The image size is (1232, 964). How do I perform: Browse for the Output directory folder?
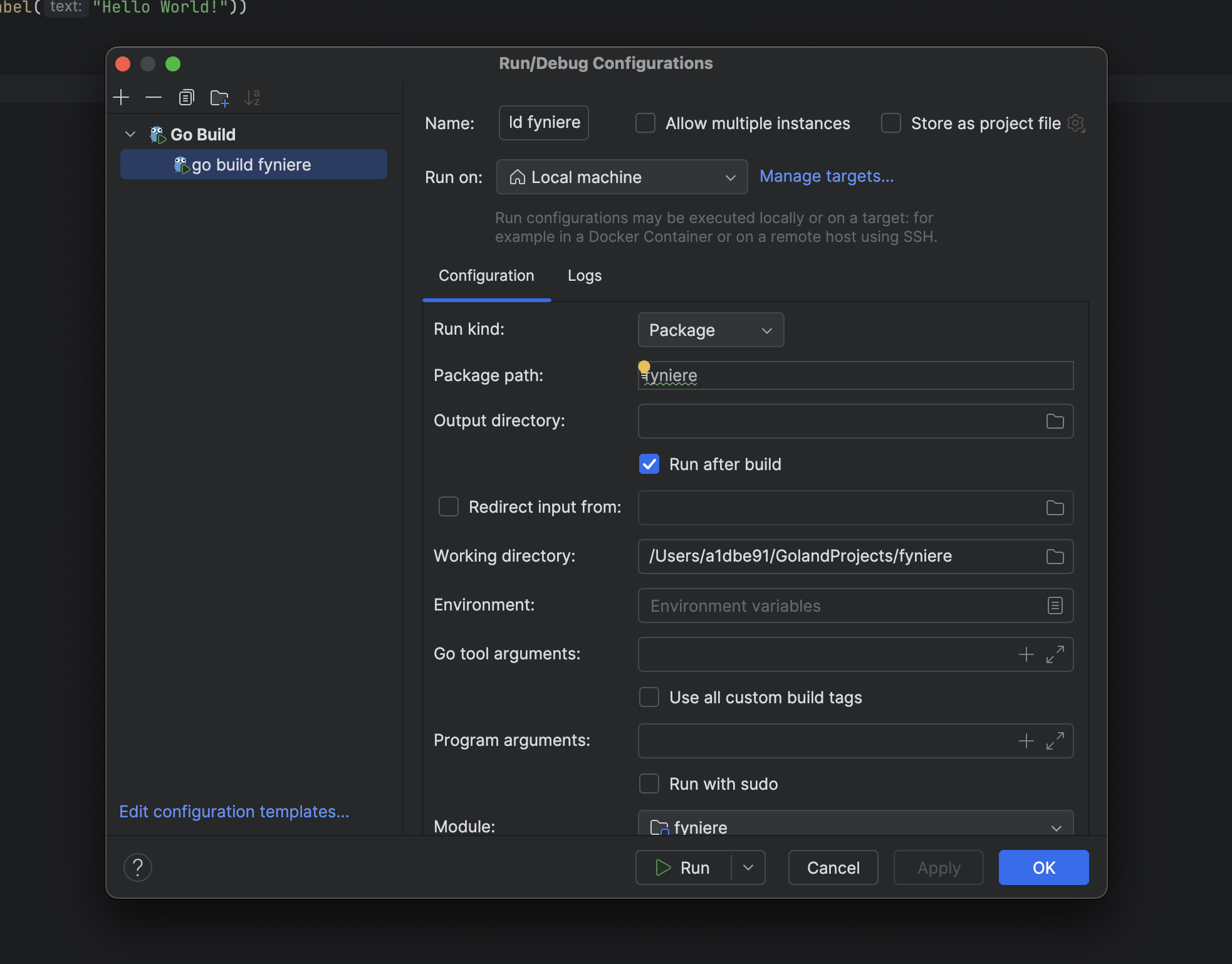click(x=1055, y=421)
